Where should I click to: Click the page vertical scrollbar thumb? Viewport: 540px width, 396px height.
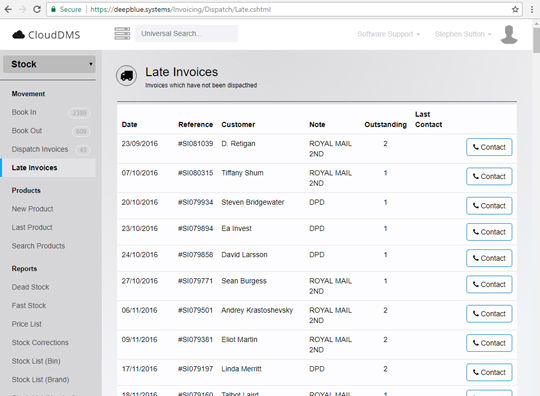pos(537,40)
